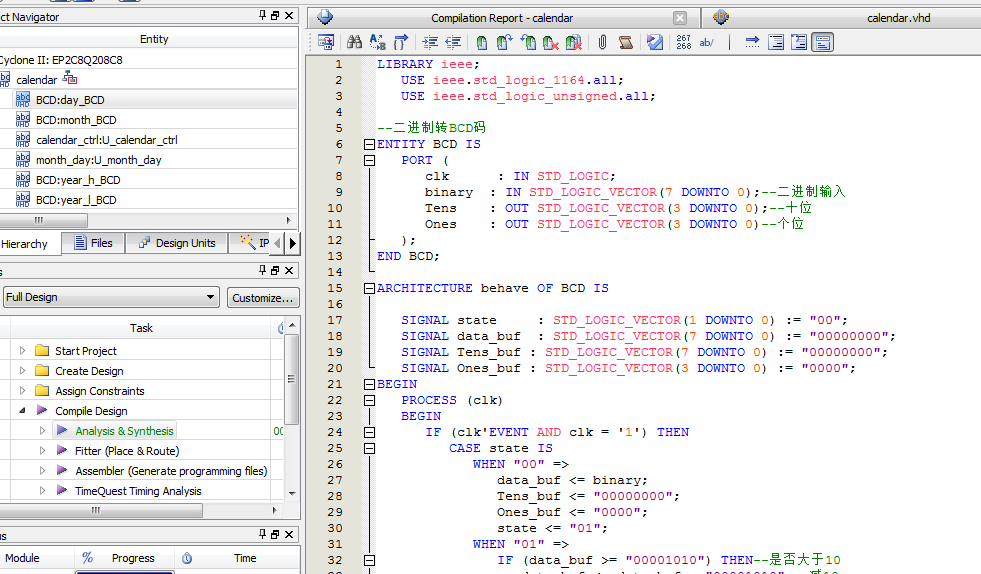Screen dimensions: 981x574
Task: Expand the Fitter (Place & Route) task
Action: tap(42, 451)
